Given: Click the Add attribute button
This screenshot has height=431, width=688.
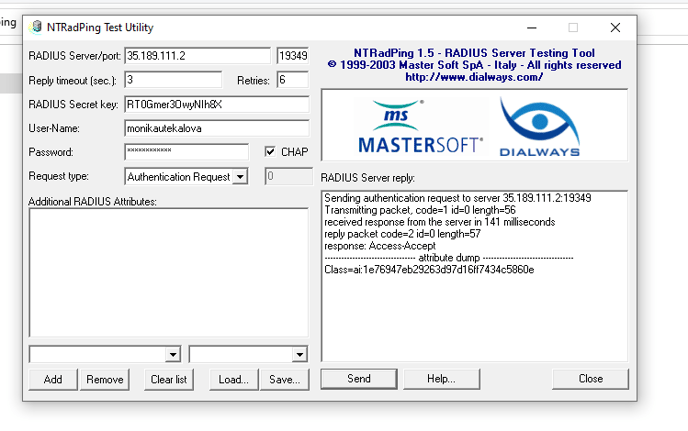Looking at the screenshot, I should tap(52, 379).
